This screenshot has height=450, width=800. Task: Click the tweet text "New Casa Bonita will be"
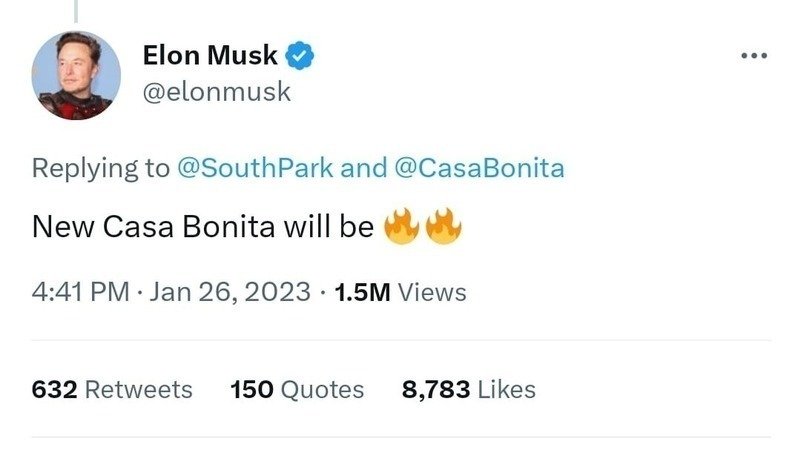(x=202, y=227)
